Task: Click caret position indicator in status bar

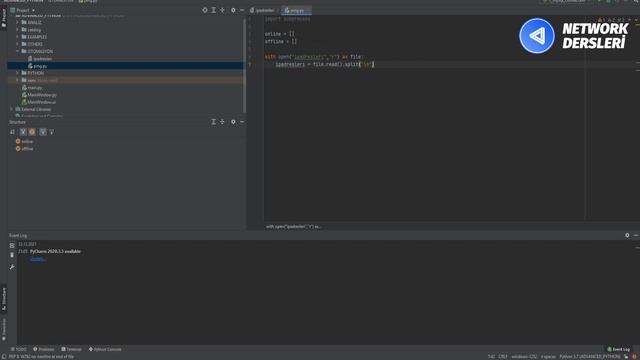Action: (491, 357)
